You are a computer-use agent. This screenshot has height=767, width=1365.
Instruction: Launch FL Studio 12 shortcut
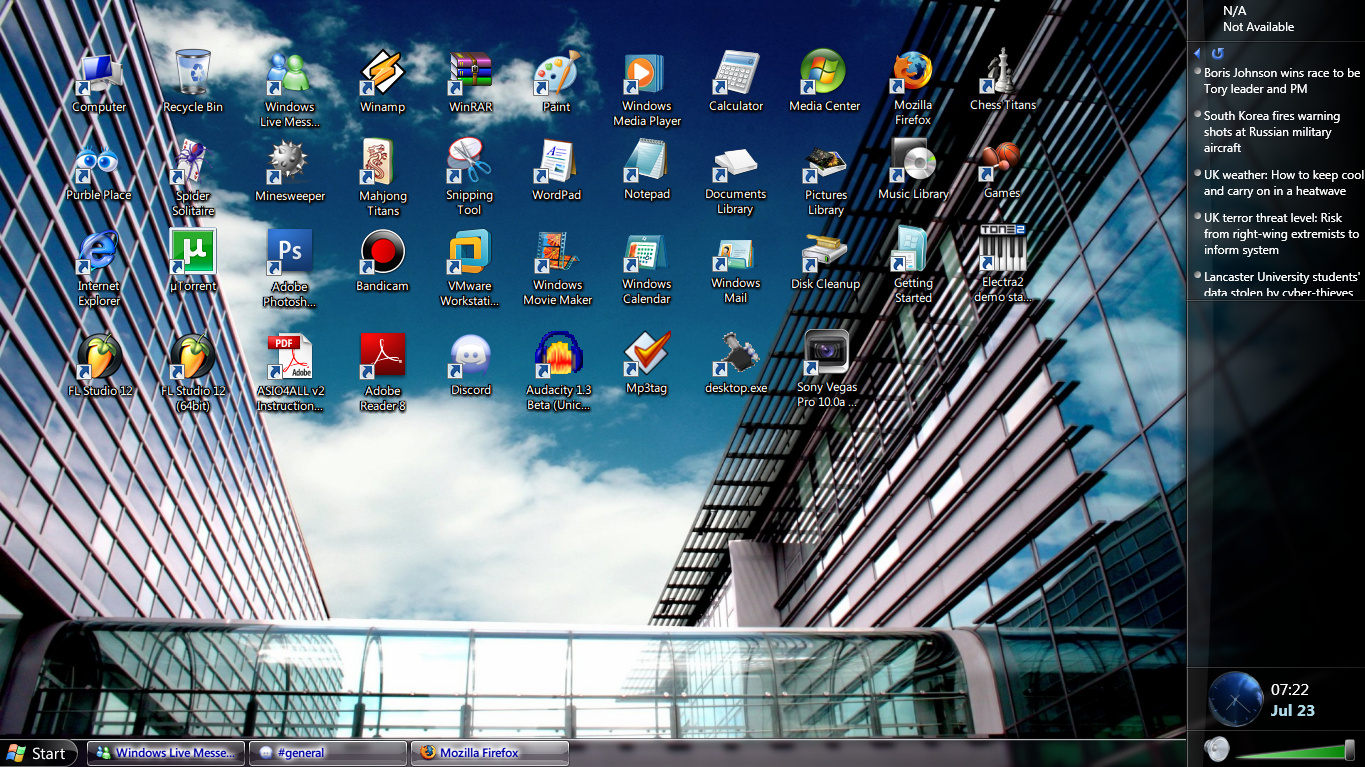[x=99, y=365]
